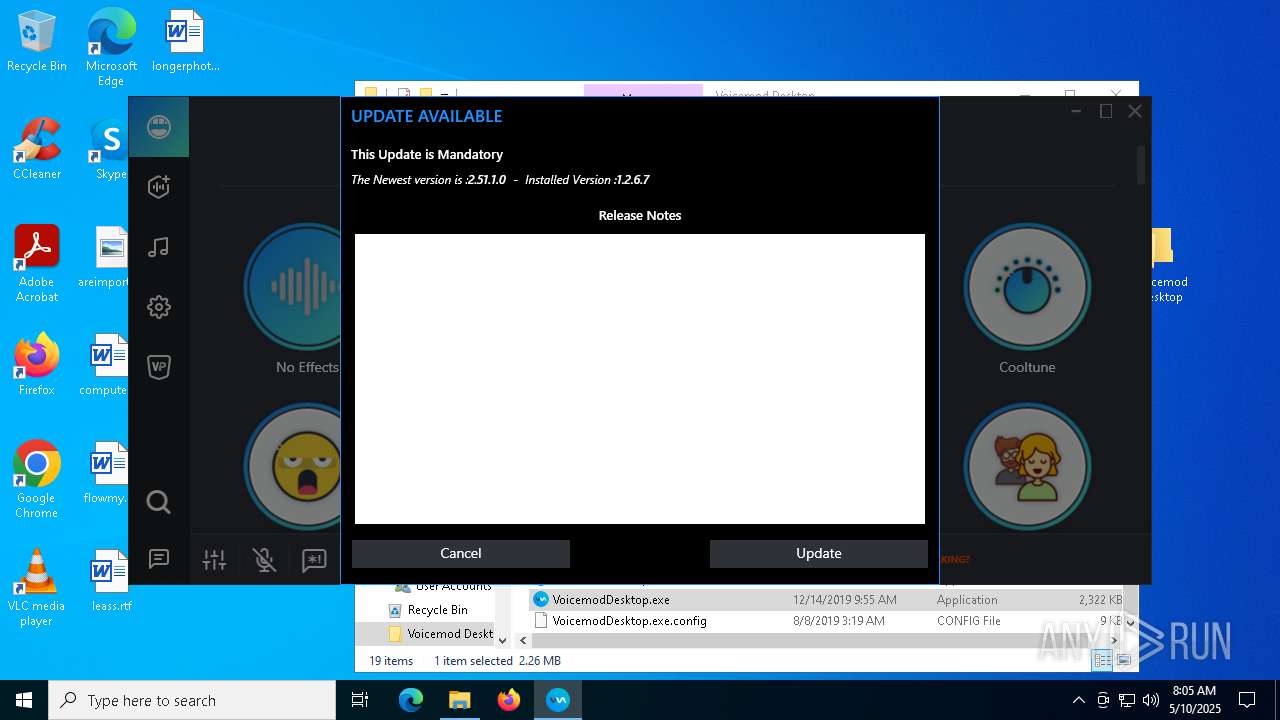Image resolution: width=1280 pixels, height=720 pixels.
Task: Click the Voicemod window vertical scrollbar
Action: (1141, 165)
